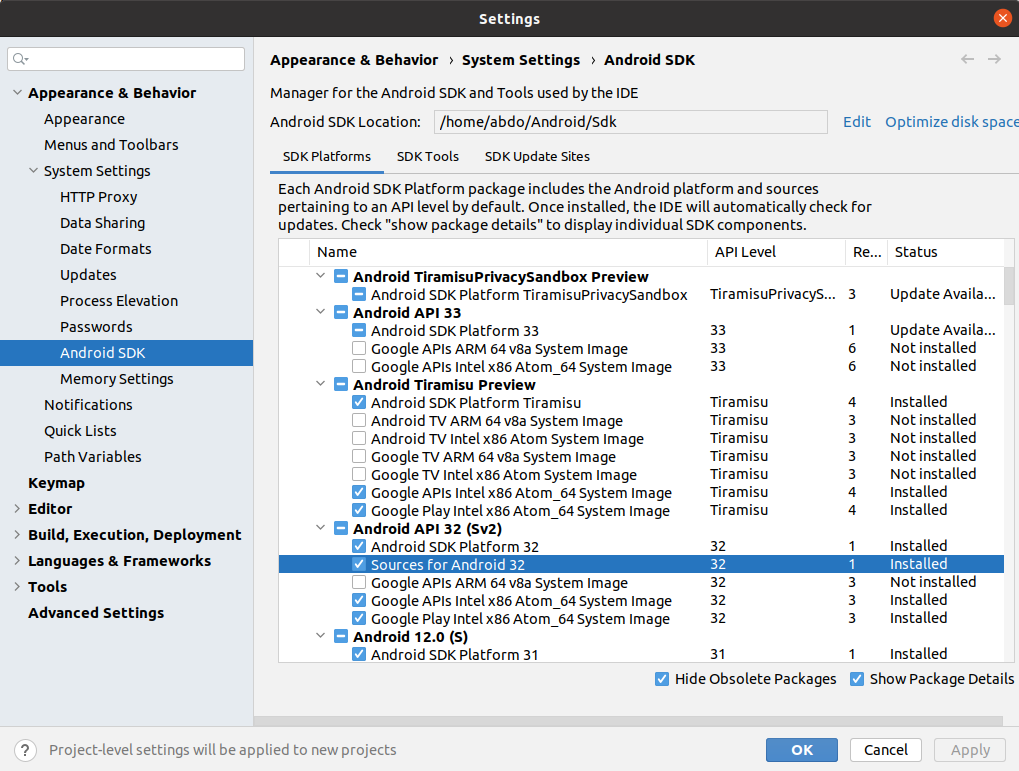Viewport: 1019px width, 771px height.
Task: Switch to SDK Tools tab
Action: pyautogui.click(x=428, y=157)
